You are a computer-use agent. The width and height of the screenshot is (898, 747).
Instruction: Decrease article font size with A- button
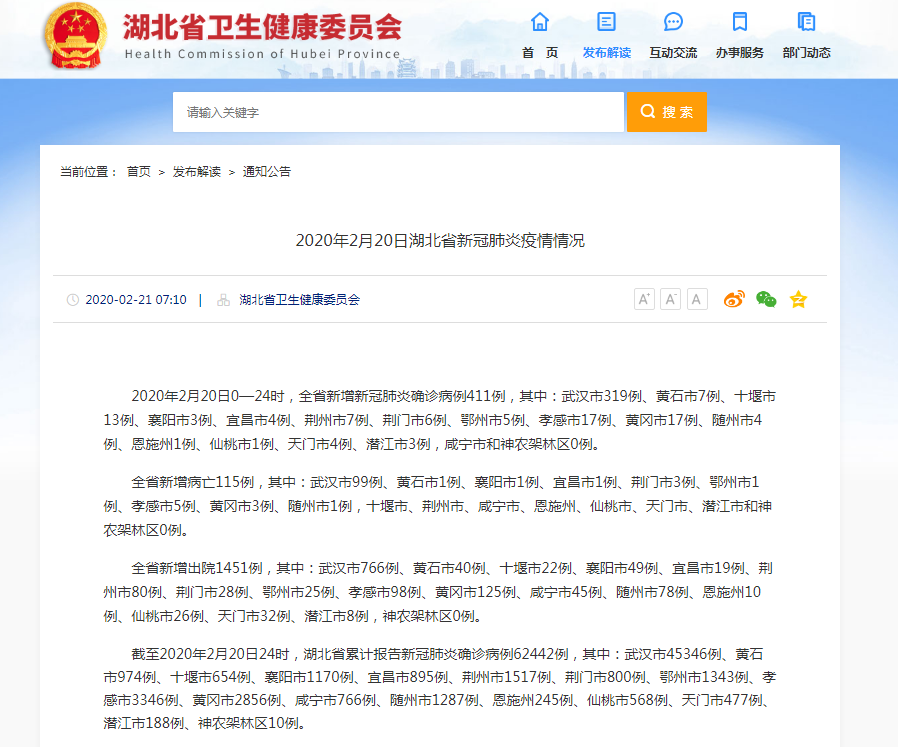(x=670, y=299)
